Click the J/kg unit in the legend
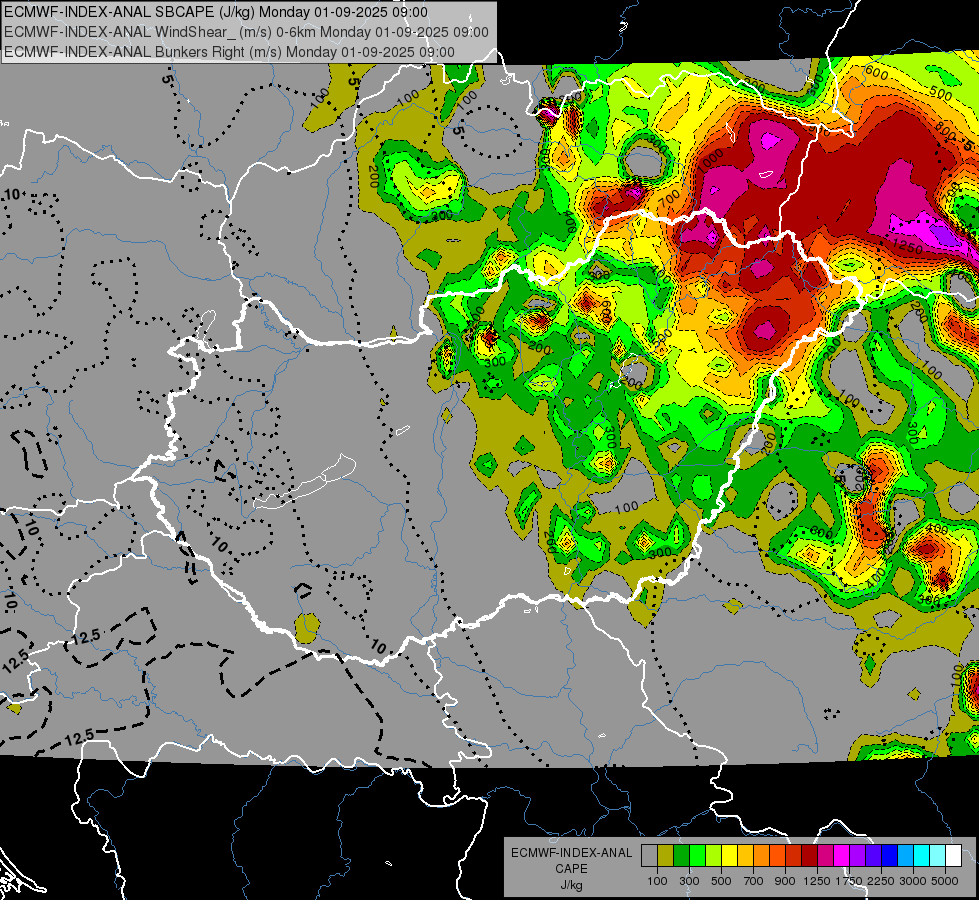The height and width of the screenshot is (900, 979). point(571,885)
